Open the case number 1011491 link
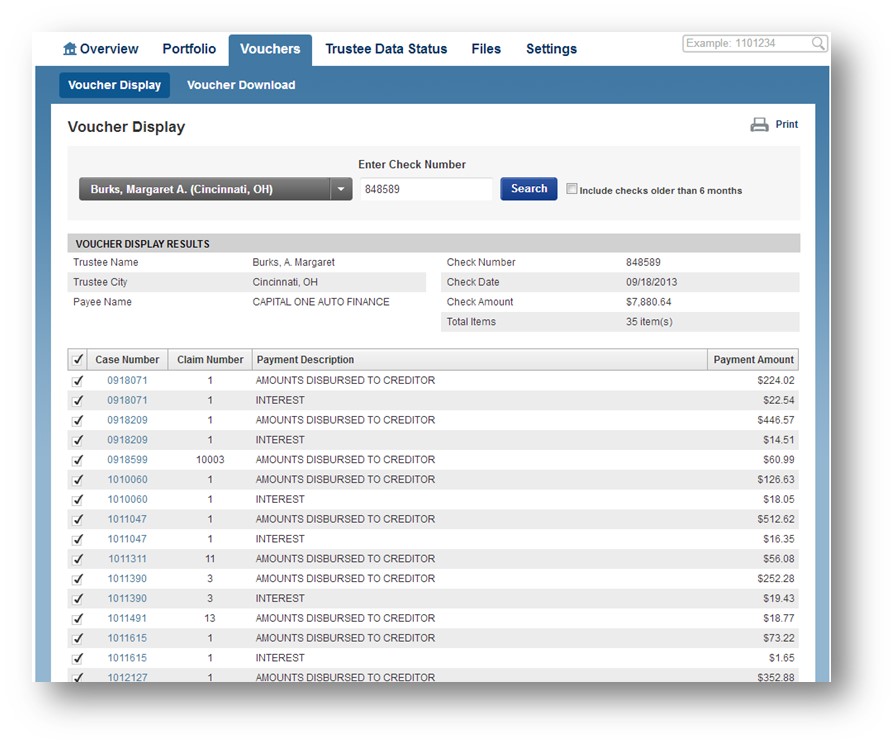The width and height of the screenshot is (896, 747). (127, 618)
